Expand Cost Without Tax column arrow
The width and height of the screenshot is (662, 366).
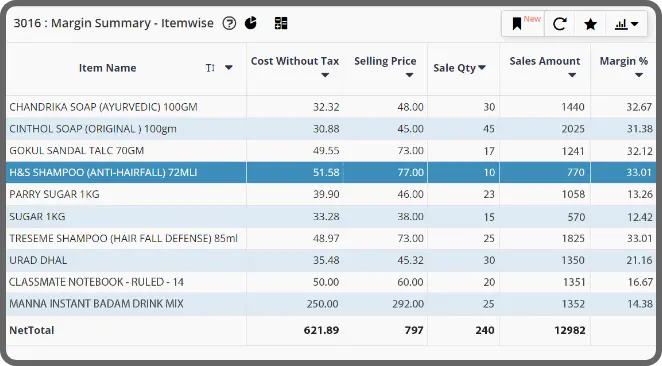click(325, 75)
